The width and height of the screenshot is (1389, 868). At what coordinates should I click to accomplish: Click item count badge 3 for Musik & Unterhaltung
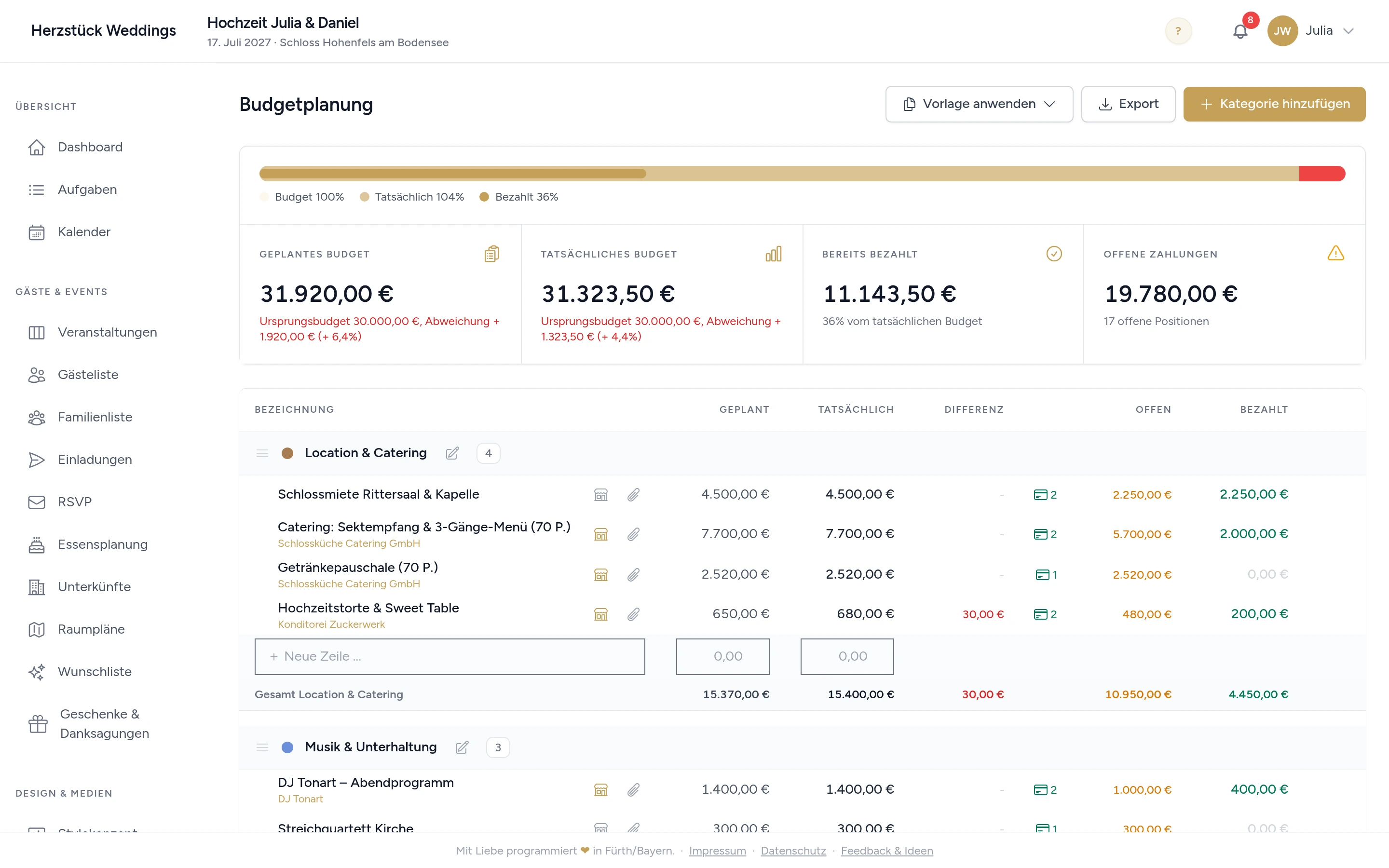pos(498,747)
